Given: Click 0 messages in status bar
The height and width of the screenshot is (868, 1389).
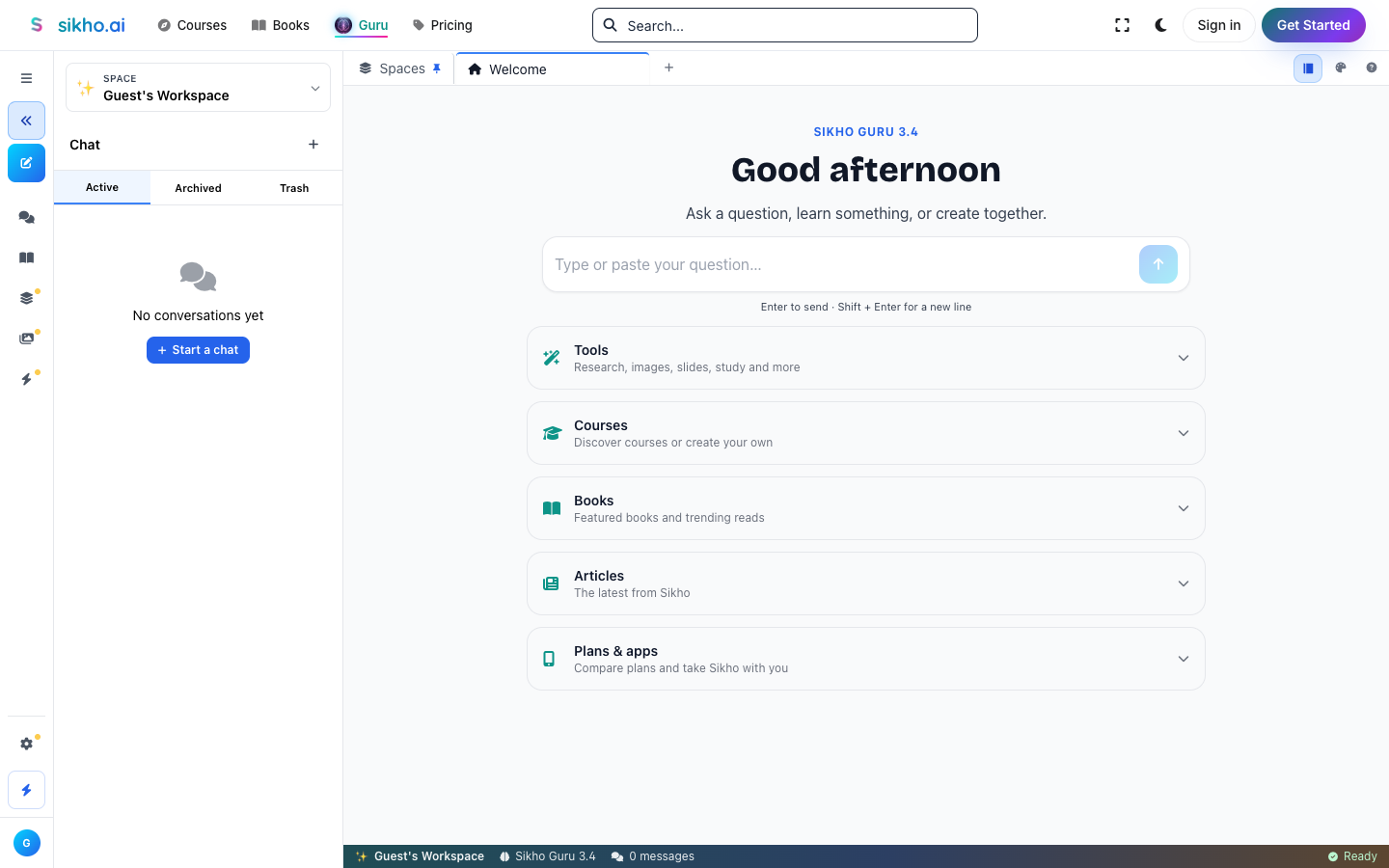Looking at the screenshot, I should pyautogui.click(x=652, y=856).
